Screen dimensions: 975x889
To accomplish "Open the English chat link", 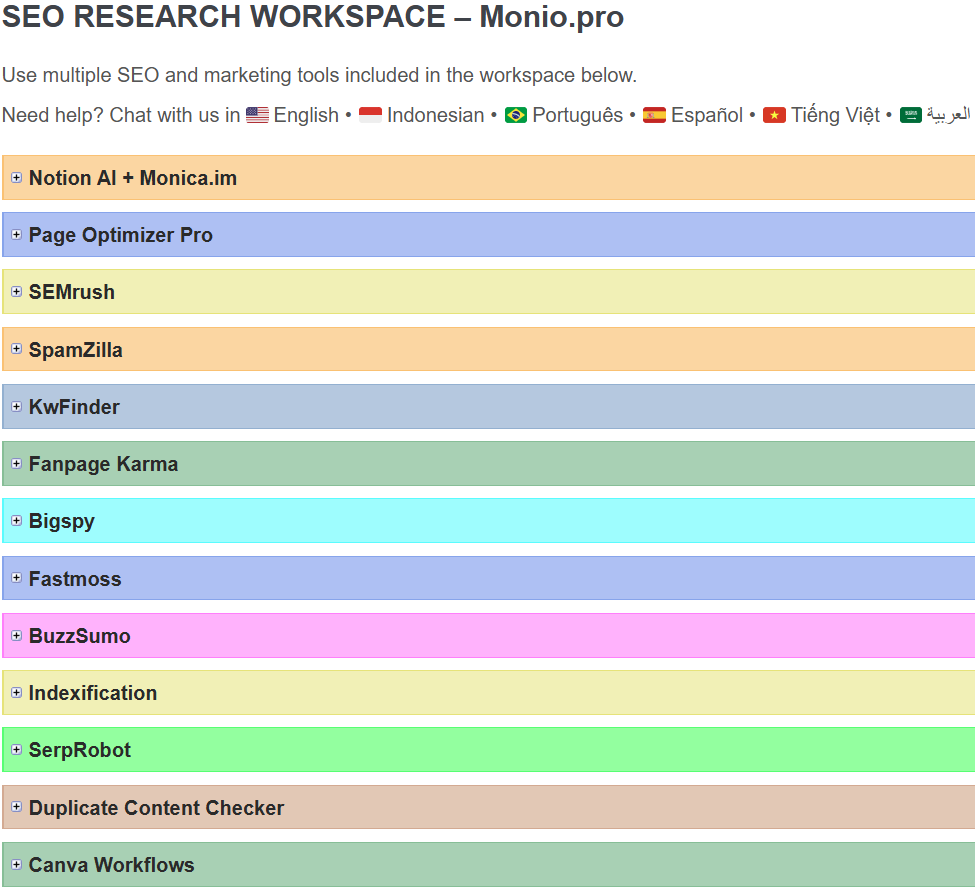I will click(306, 115).
